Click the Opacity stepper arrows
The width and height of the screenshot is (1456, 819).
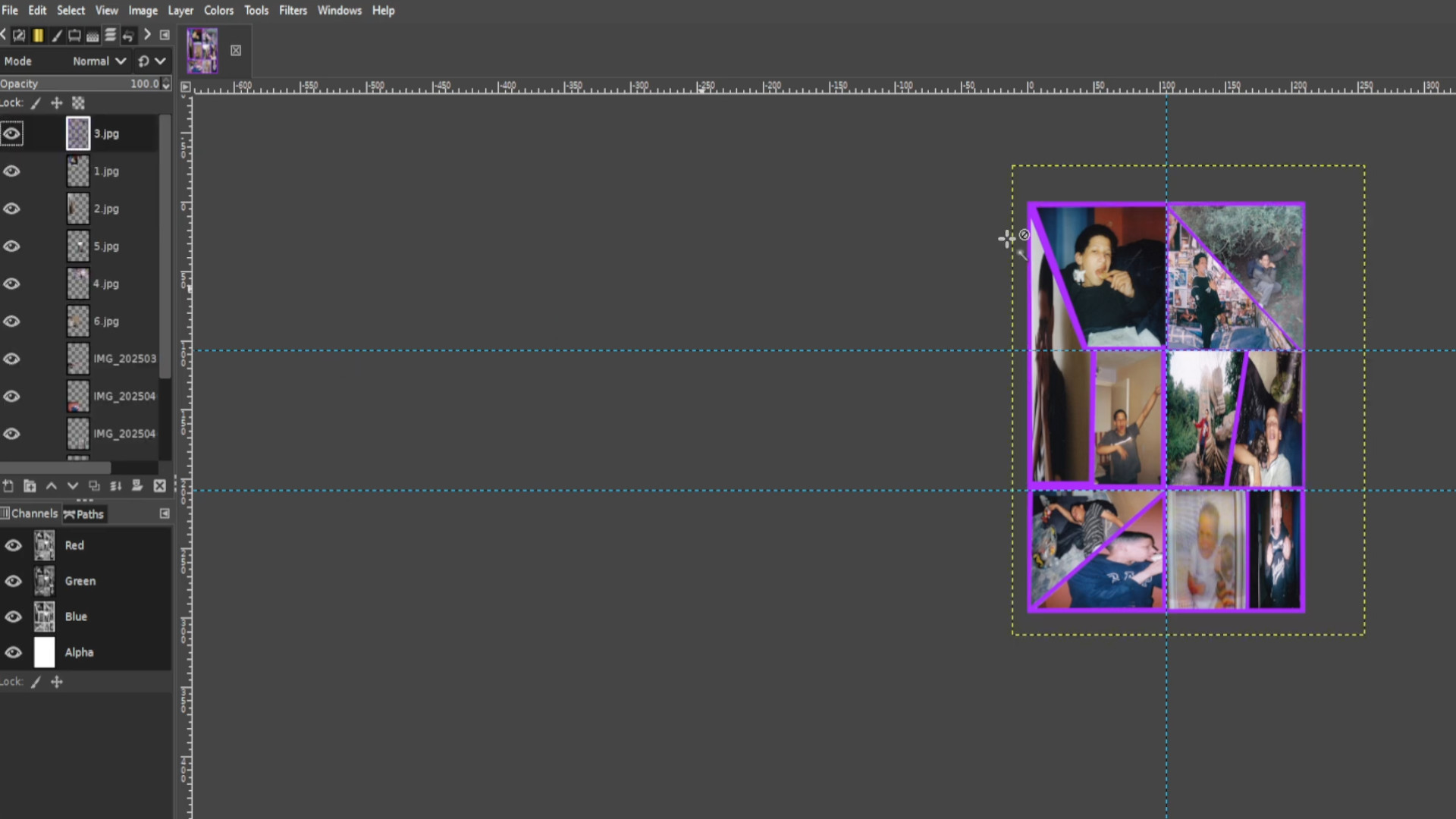click(166, 83)
